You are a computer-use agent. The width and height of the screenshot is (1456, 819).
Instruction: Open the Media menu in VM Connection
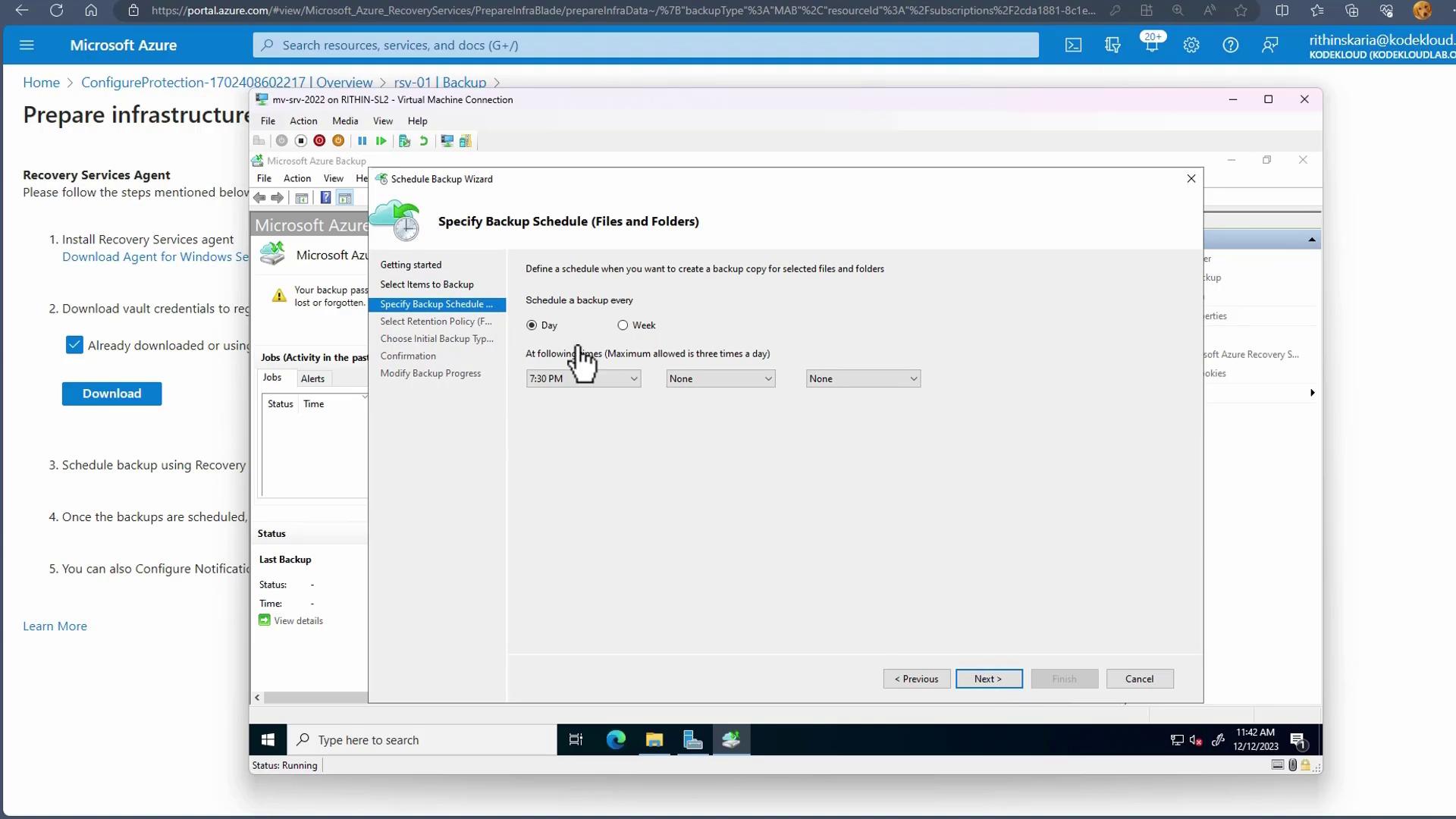[x=345, y=121]
